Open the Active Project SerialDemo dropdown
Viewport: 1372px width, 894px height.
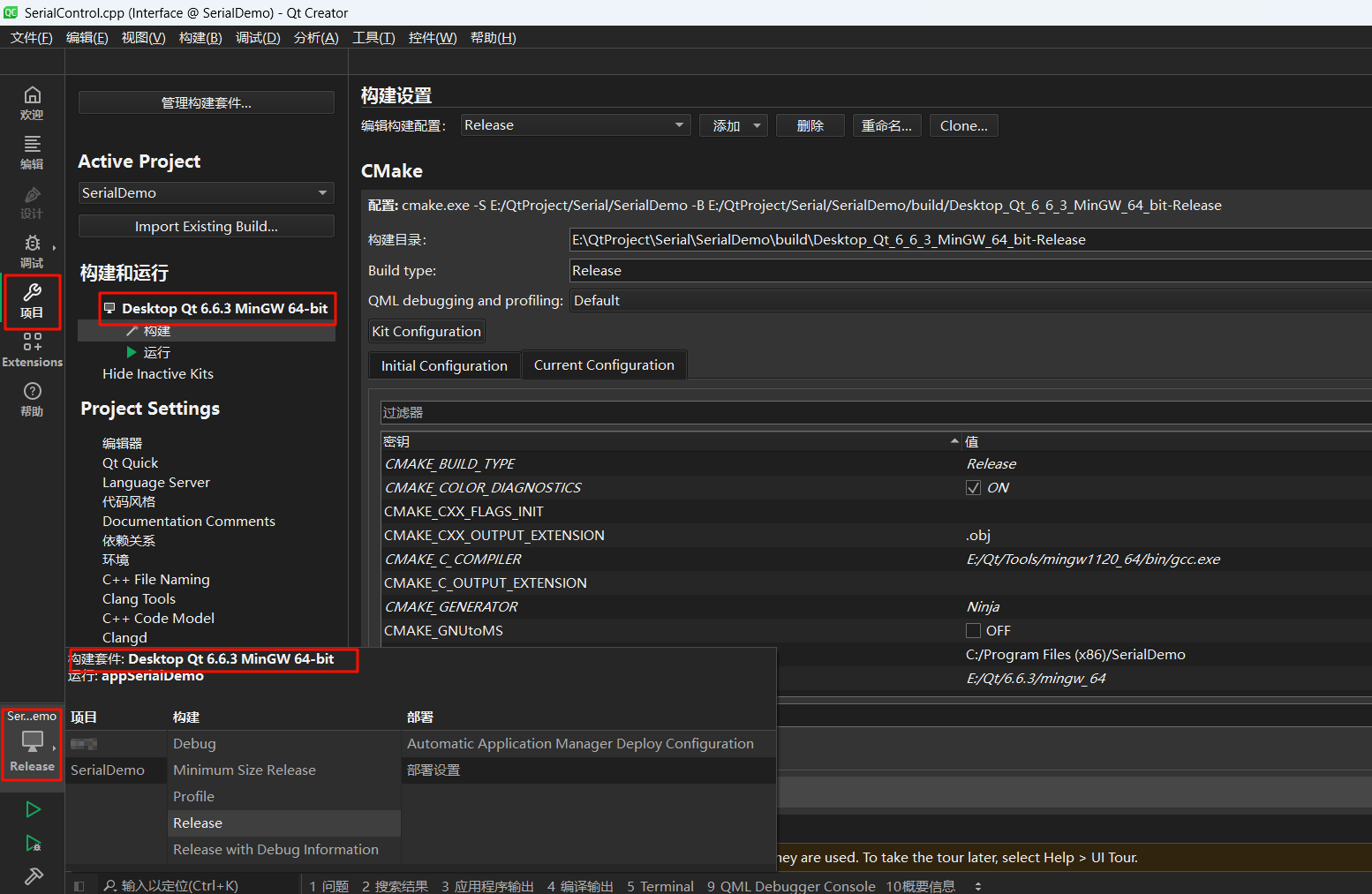(207, 192)
